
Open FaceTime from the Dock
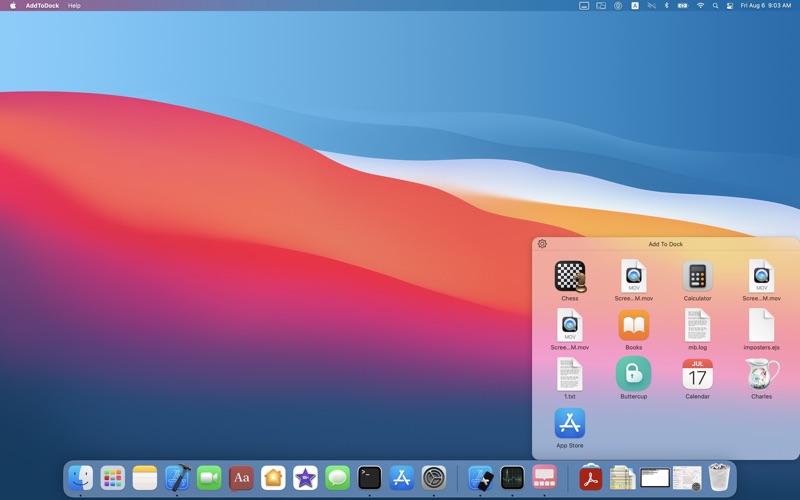coord(209,478)
